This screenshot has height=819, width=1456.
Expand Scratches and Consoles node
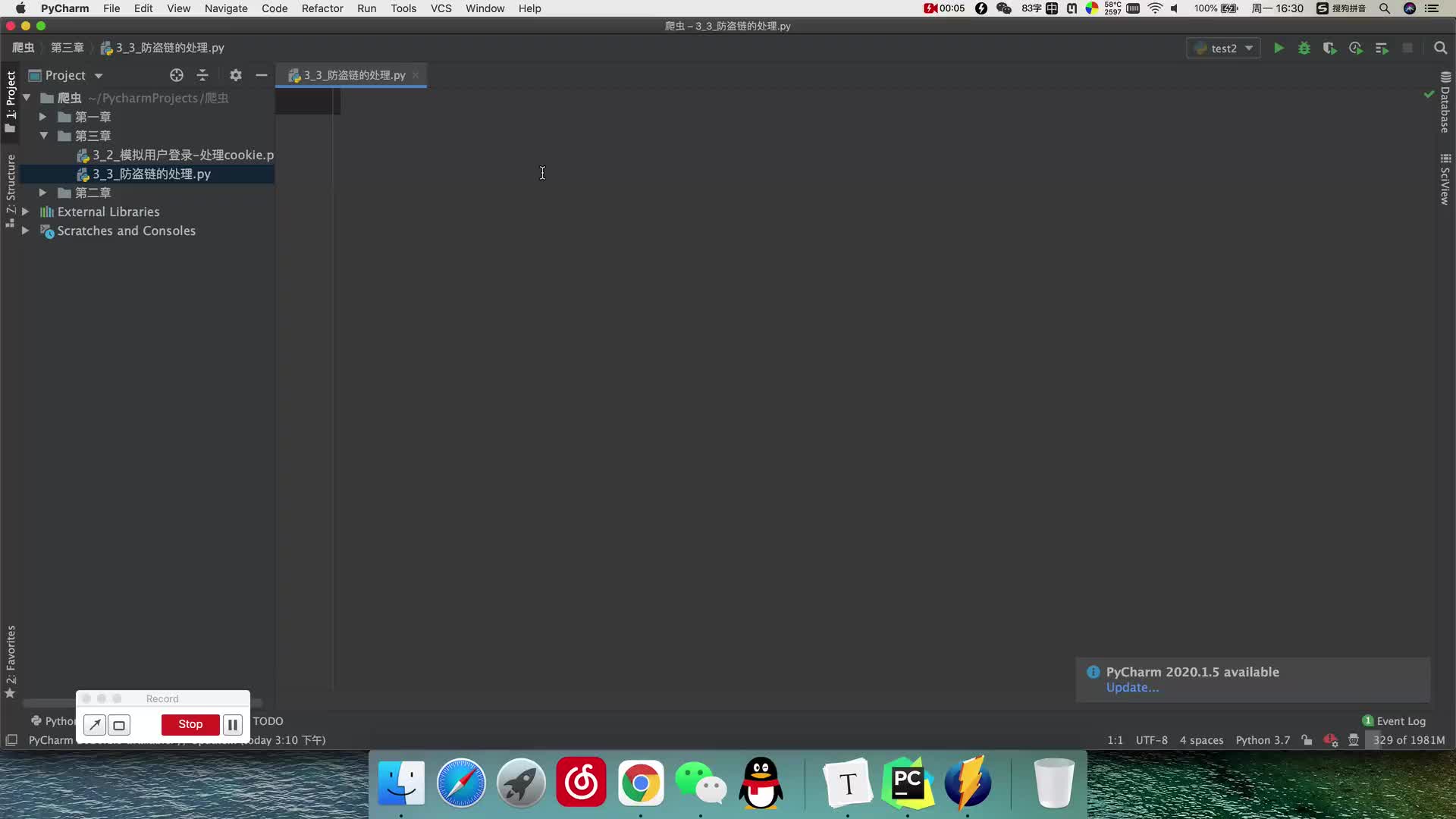click(26, 231)
